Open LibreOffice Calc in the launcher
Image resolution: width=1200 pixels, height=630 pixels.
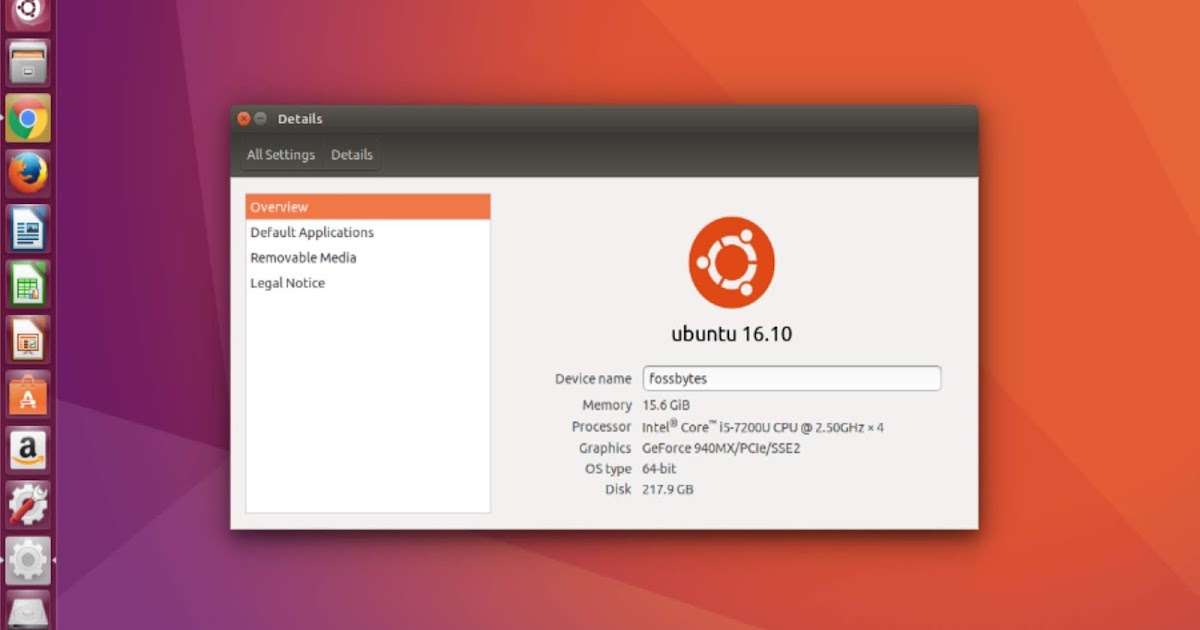click(x=28, y=285)
